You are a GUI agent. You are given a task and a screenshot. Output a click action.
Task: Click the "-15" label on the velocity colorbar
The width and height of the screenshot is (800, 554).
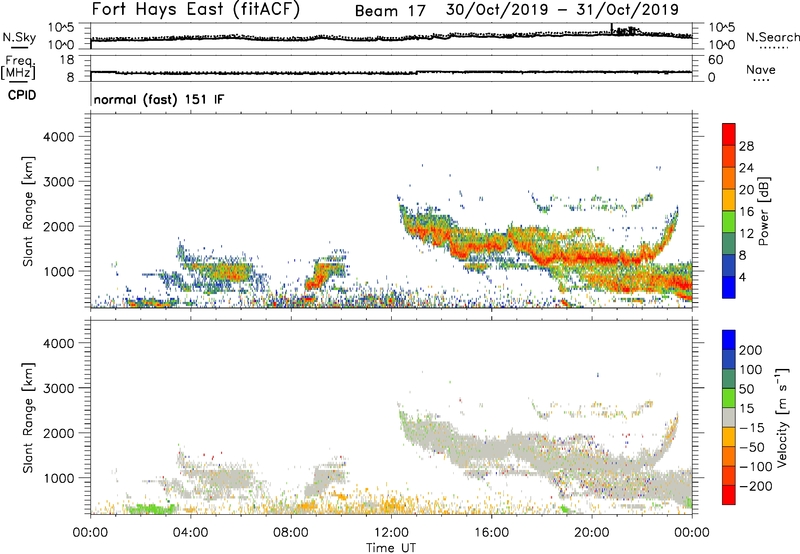click(752, 428)
